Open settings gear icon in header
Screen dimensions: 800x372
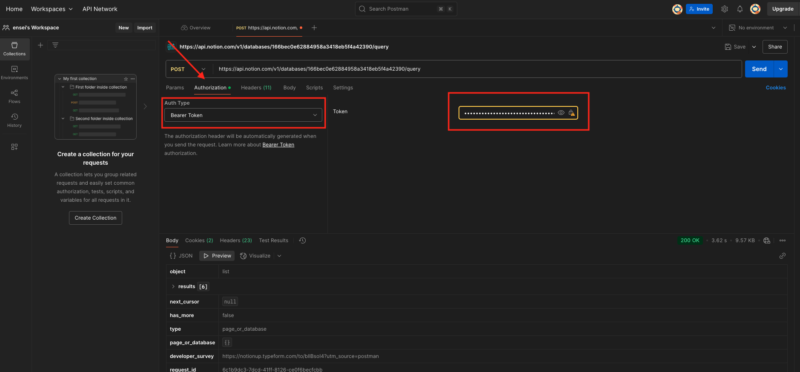click(x=724, y=9)
